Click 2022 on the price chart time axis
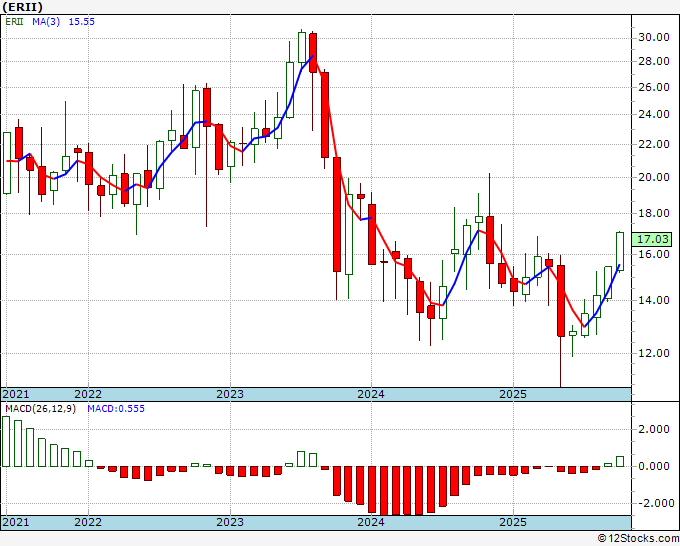 point(88,394)
